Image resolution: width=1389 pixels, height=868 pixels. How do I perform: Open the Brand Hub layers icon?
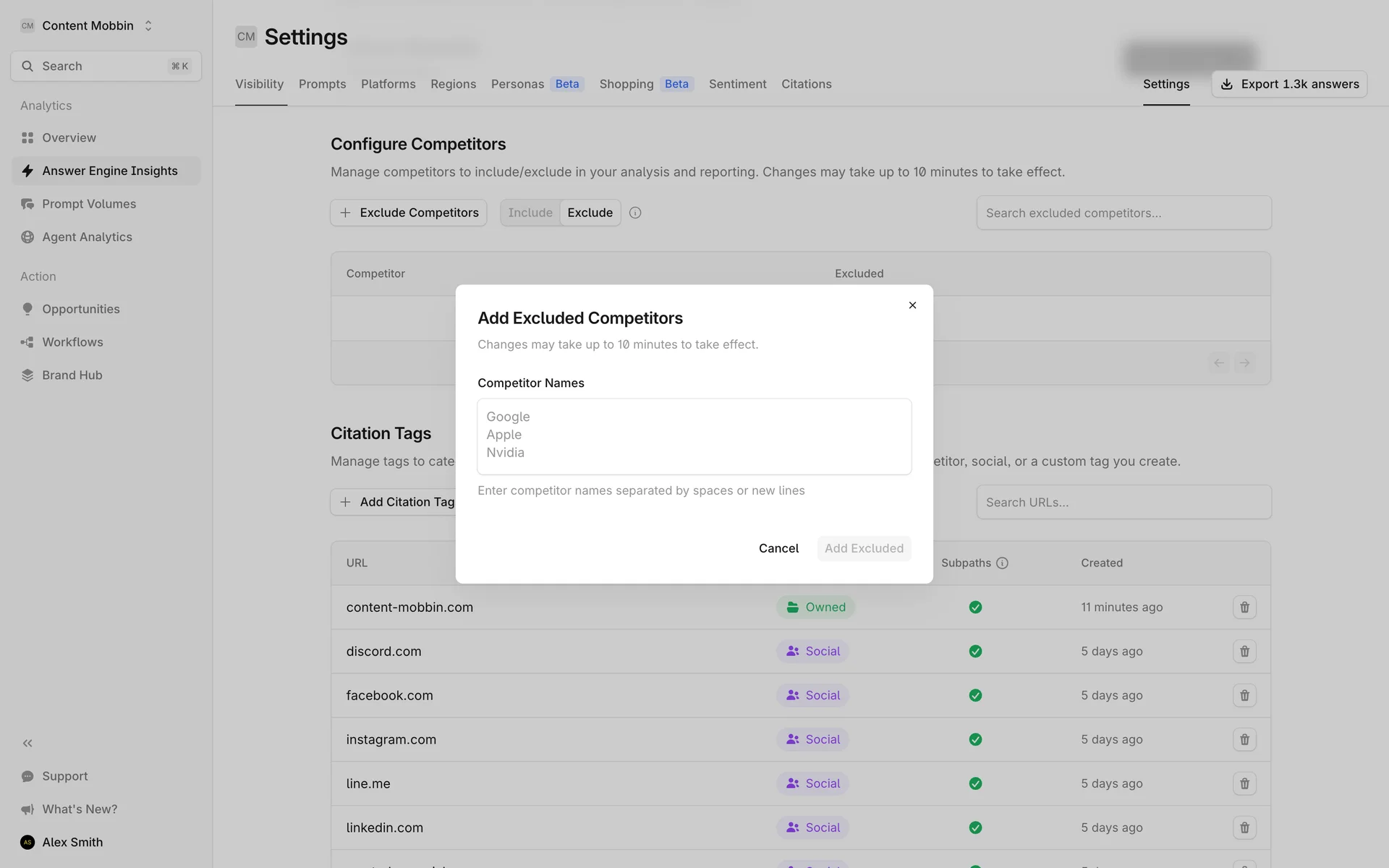coord(27,375)
